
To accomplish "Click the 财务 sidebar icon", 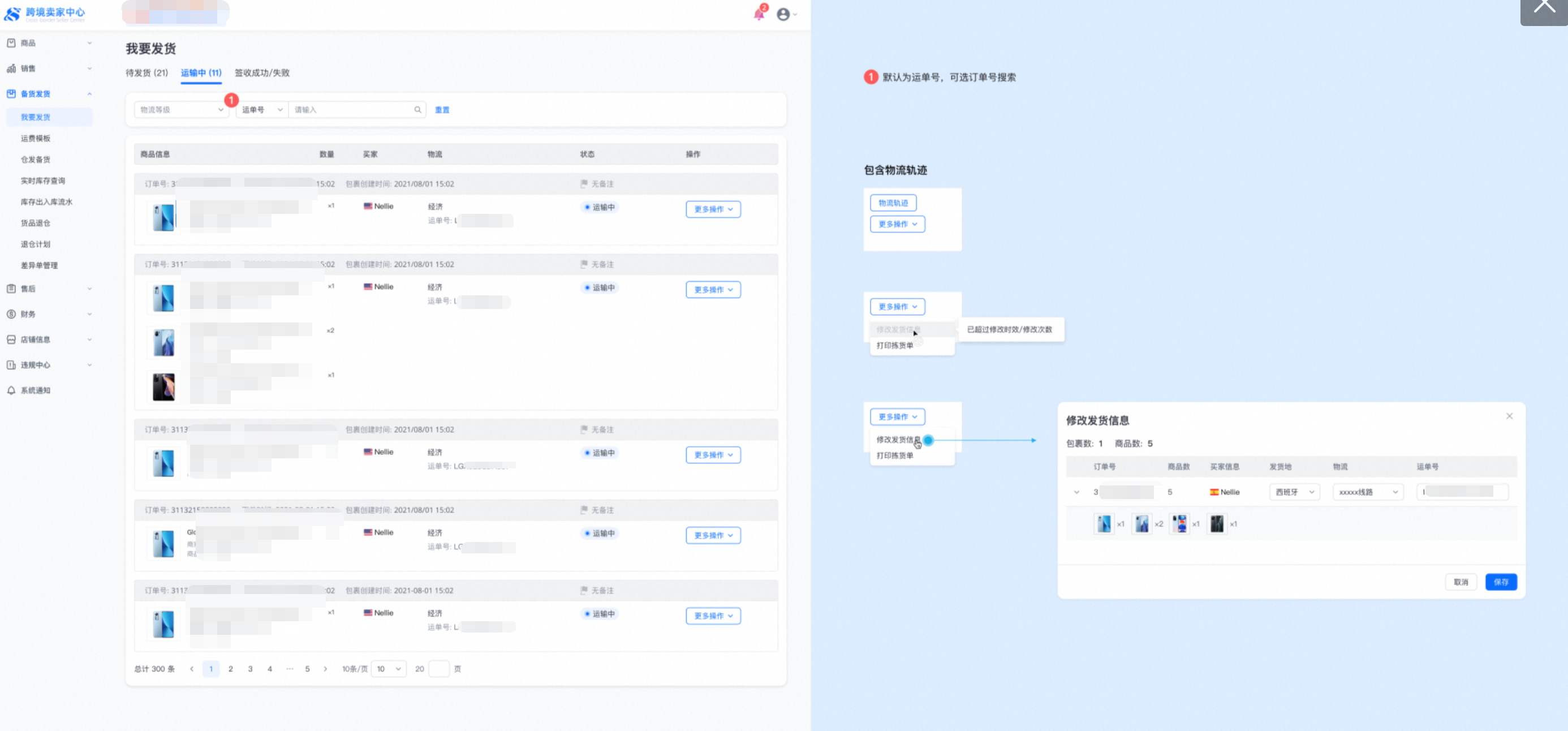I will pyautogui.click(x=11, y=314).
